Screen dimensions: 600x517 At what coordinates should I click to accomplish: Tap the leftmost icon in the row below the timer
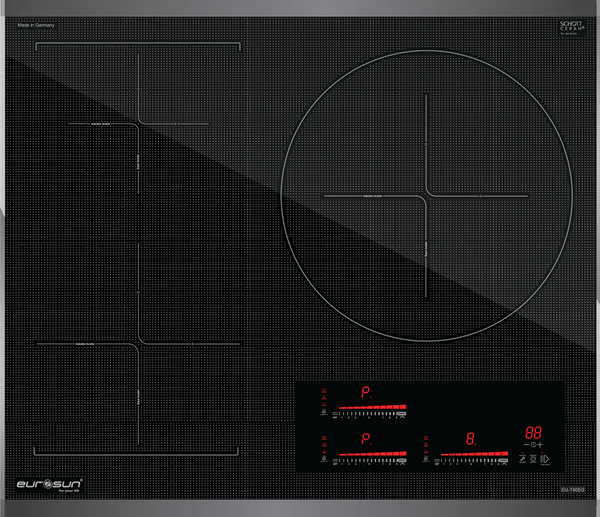(x=522, y=459)
